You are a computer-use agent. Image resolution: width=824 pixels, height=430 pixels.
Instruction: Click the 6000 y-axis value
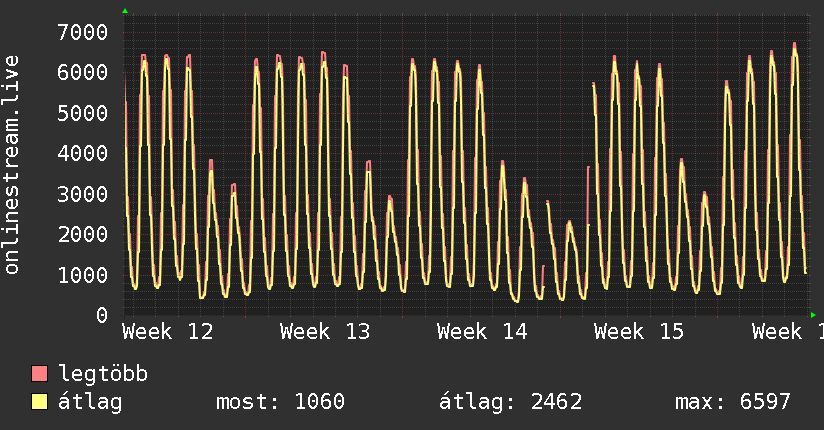coord(83,73)
